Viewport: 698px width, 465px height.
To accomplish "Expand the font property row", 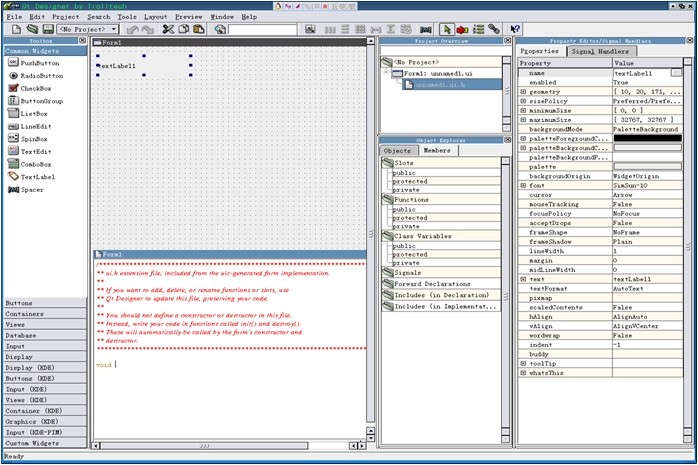I will pyautogui.click(x=523, y=186).
